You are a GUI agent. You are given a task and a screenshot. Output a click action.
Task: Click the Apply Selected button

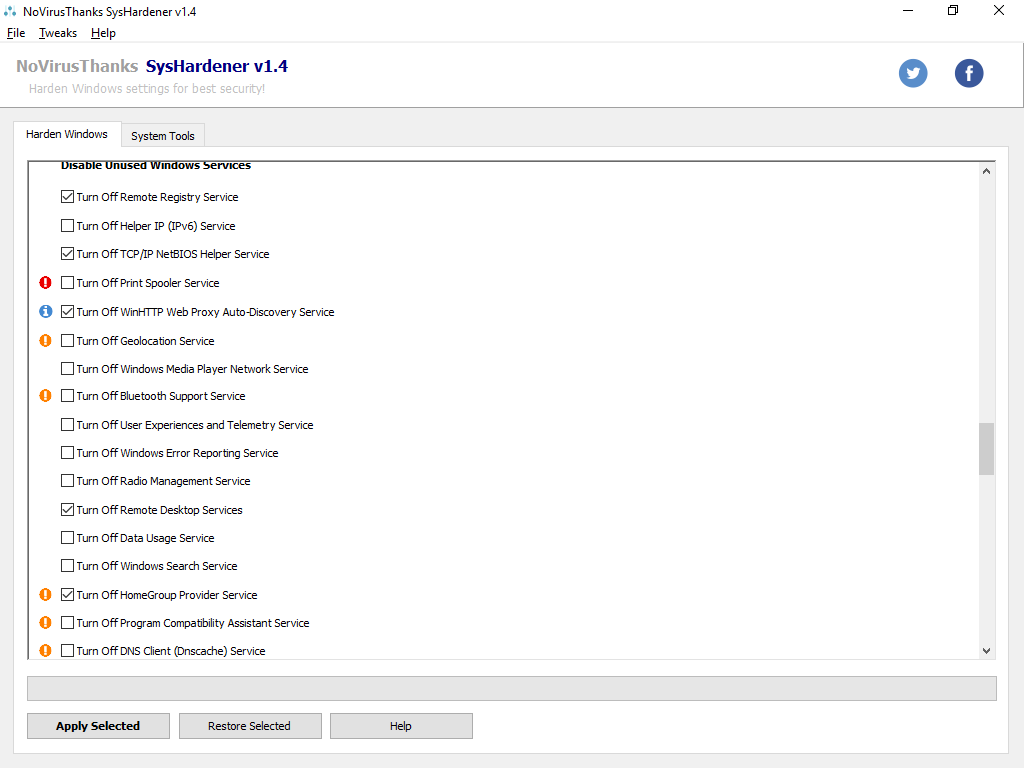point(98,726)
